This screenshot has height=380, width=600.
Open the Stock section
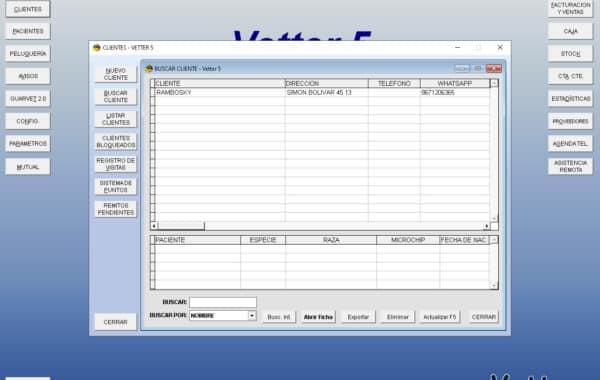tap(570, 54)
